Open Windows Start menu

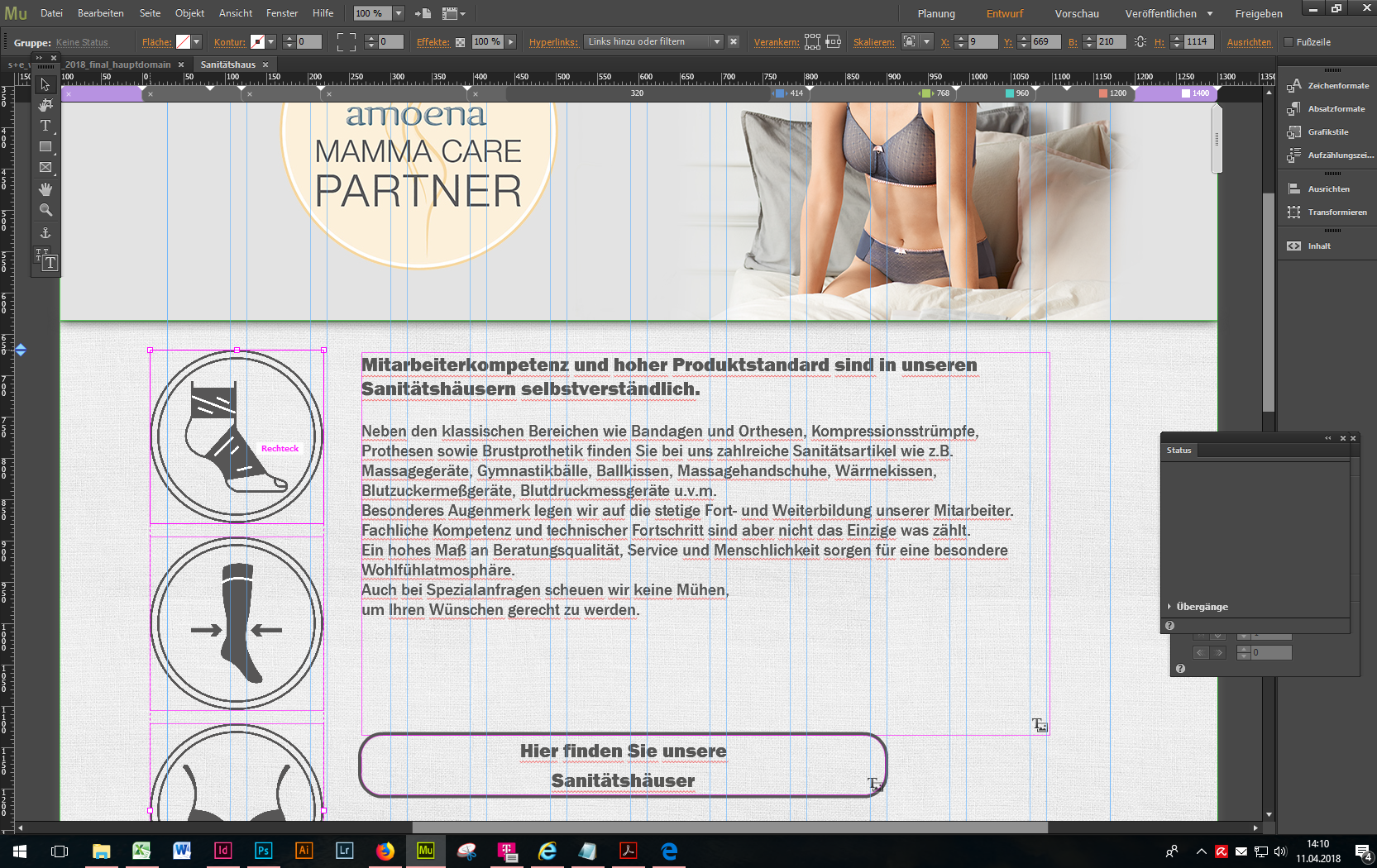pos(19,851)
